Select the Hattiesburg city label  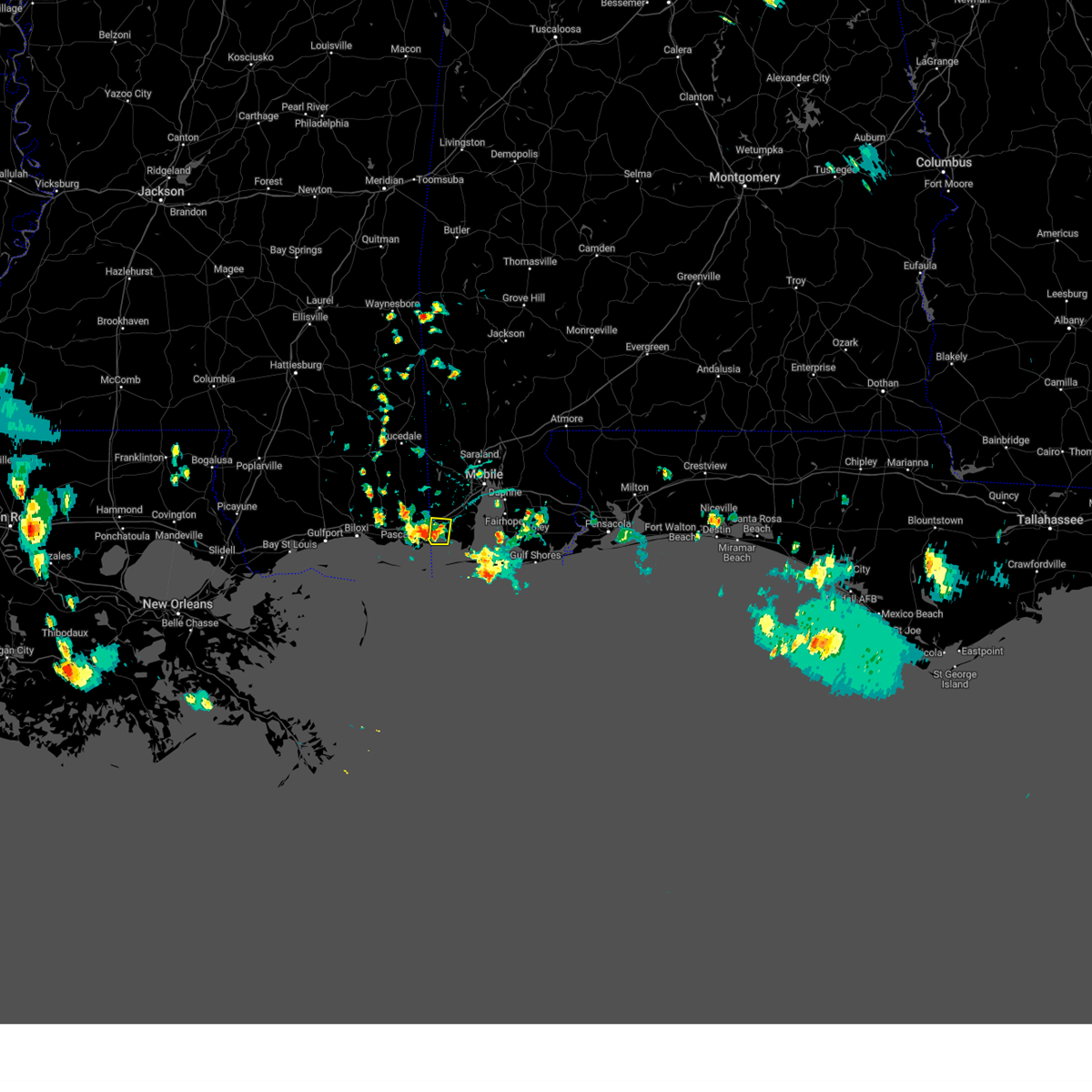296,365
